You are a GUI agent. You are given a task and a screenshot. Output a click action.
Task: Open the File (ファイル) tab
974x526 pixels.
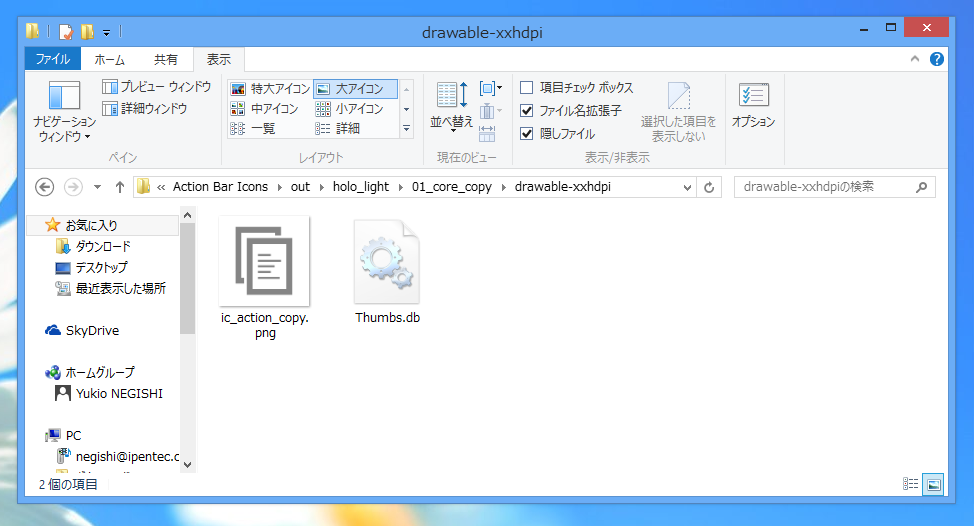point(53,59)
